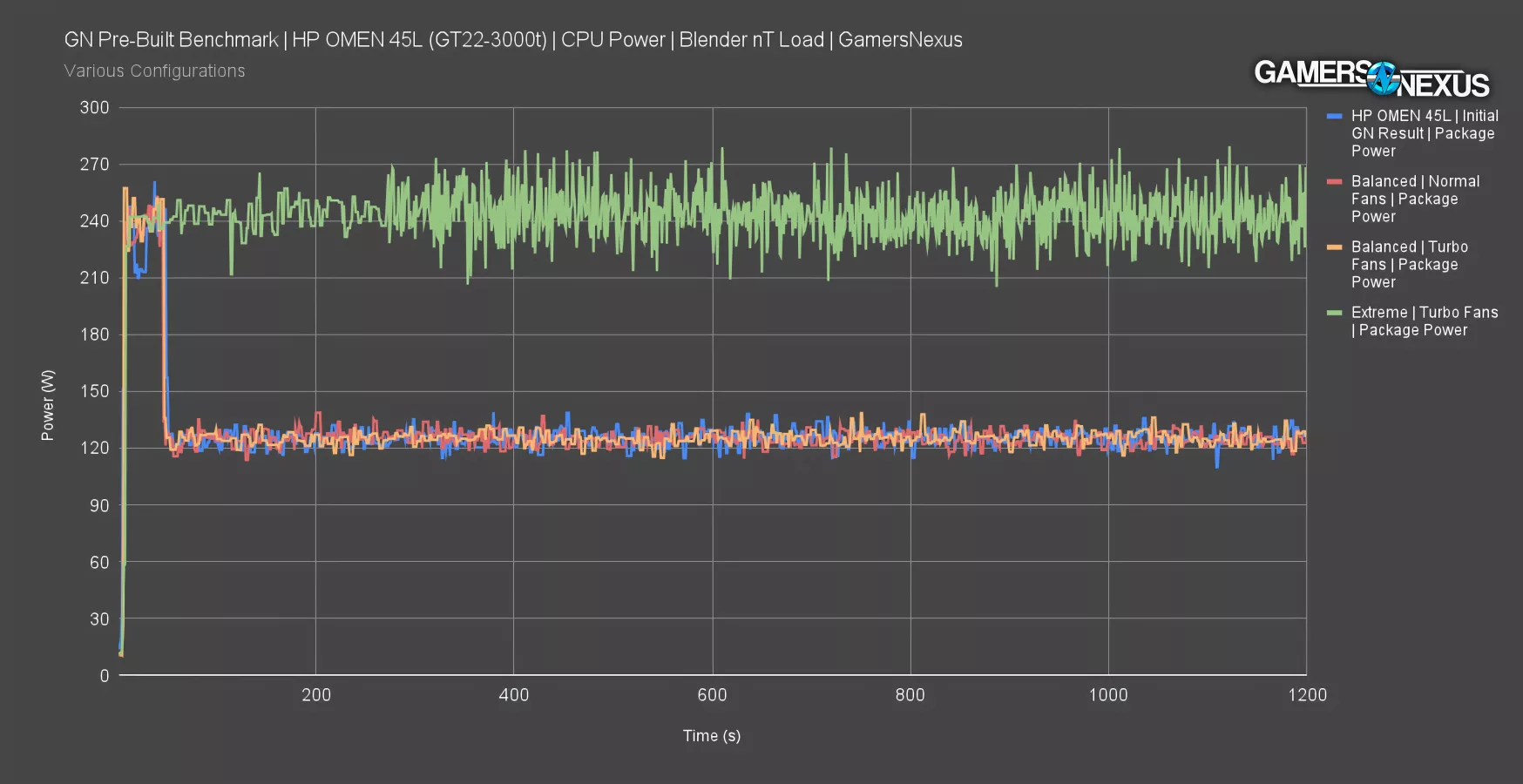This screenshot has height=784, width=1523.
Task: Select the Balanced Normal Fans legend label
Action: [x=1414, y=199]
